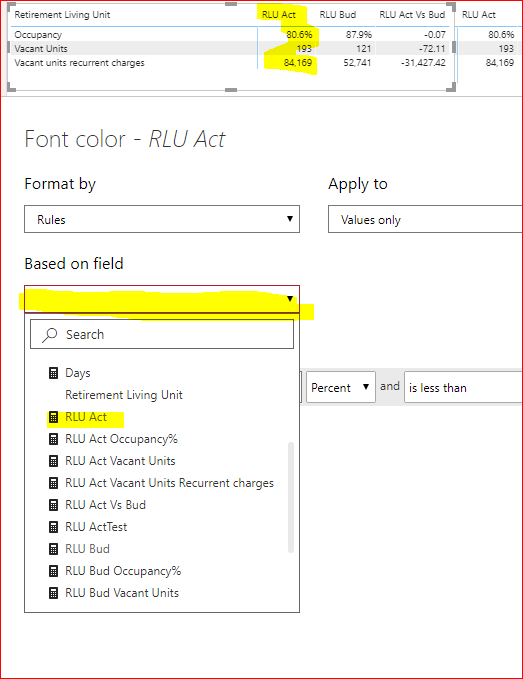
Task: Open the Percent unit dropdown
Action: click(x=341, y=387)
